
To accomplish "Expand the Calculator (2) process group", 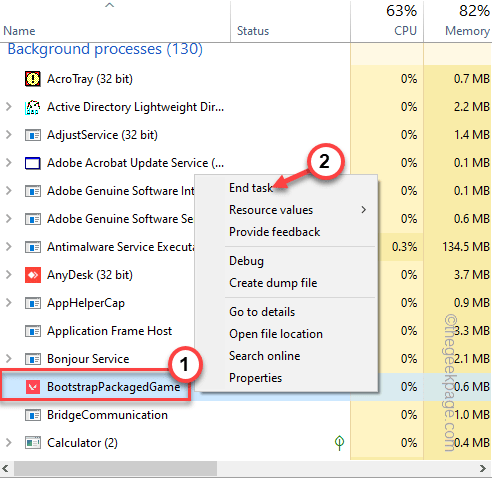I will pyautogui.click(x=9, y=443).
